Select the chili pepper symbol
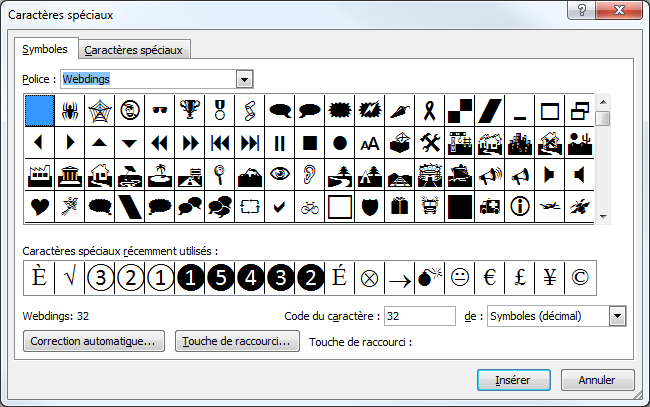 pos(400,111)
